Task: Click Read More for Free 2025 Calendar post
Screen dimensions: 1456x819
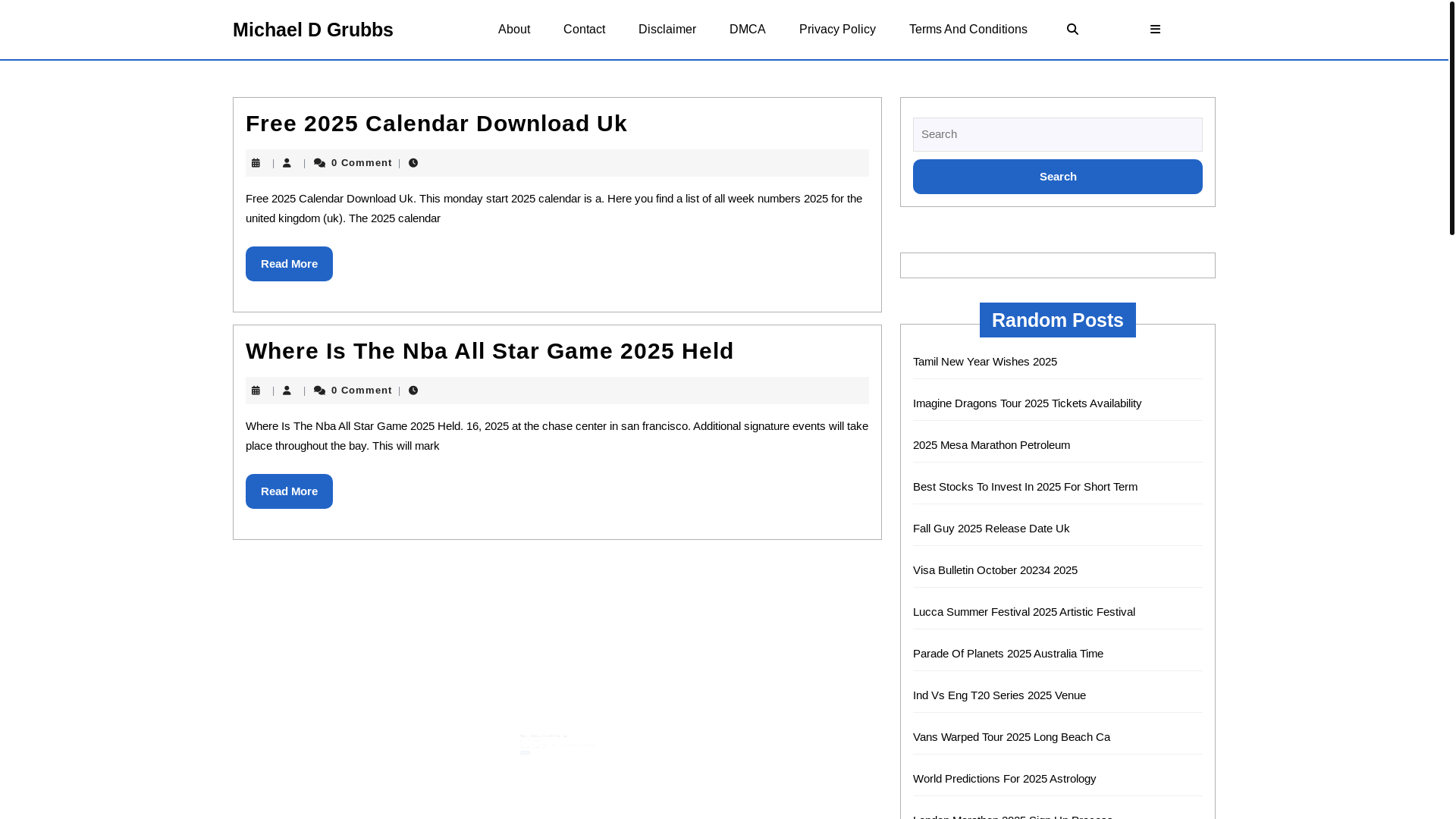Action: (289, 264)
